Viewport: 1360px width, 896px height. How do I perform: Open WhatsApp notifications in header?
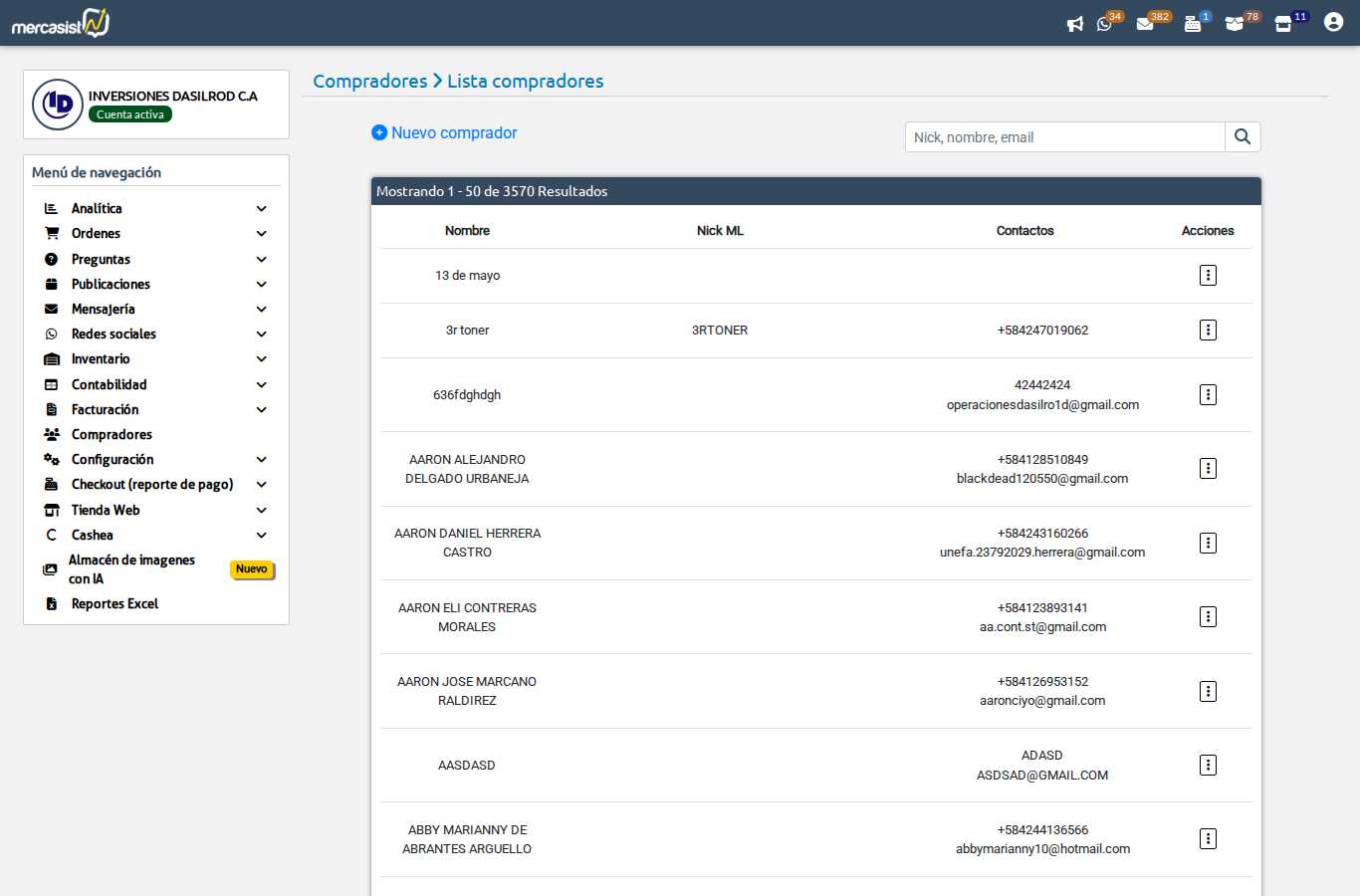pos(1104,24)
